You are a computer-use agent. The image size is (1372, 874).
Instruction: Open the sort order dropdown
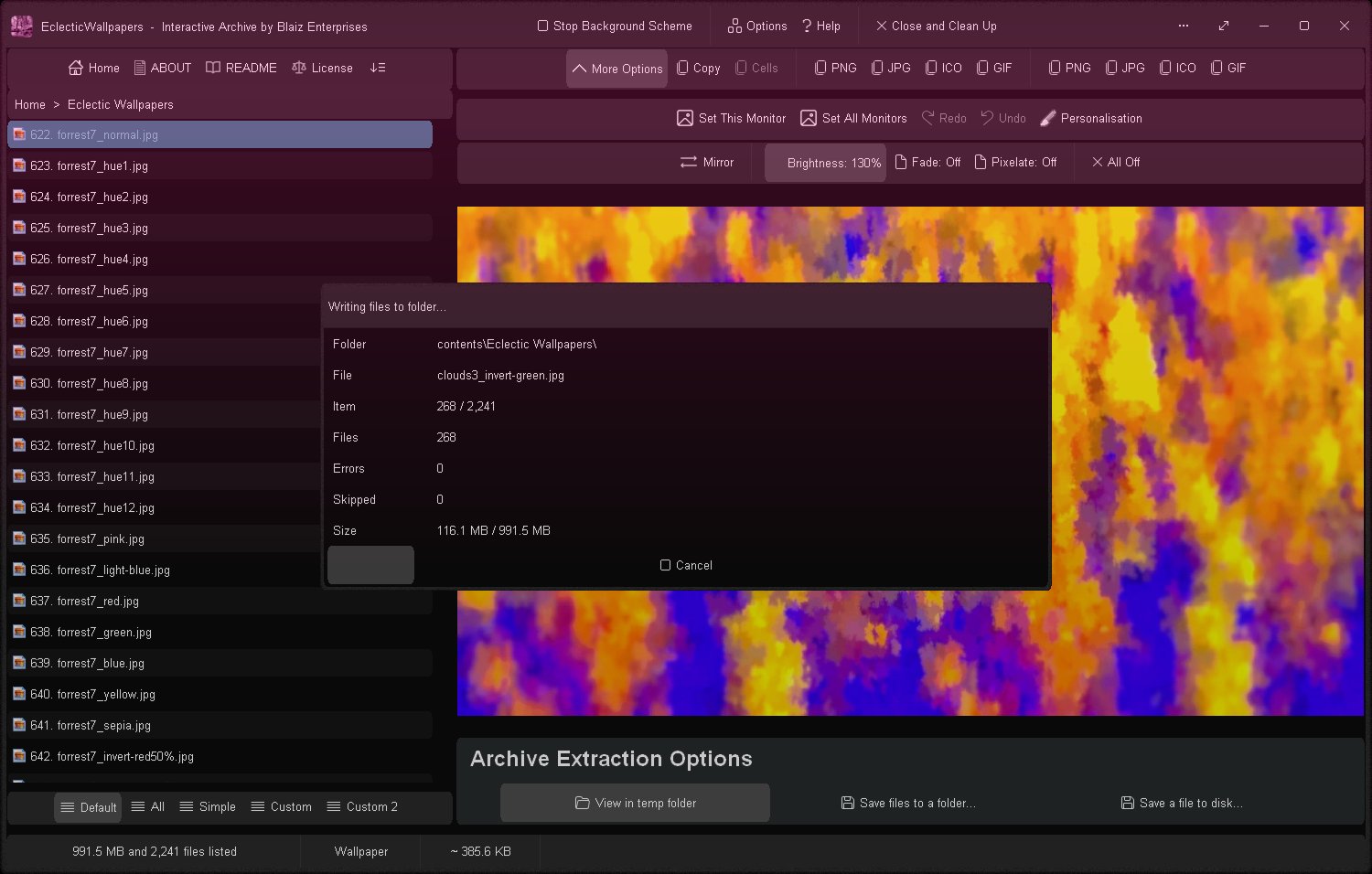coord(378,69)
